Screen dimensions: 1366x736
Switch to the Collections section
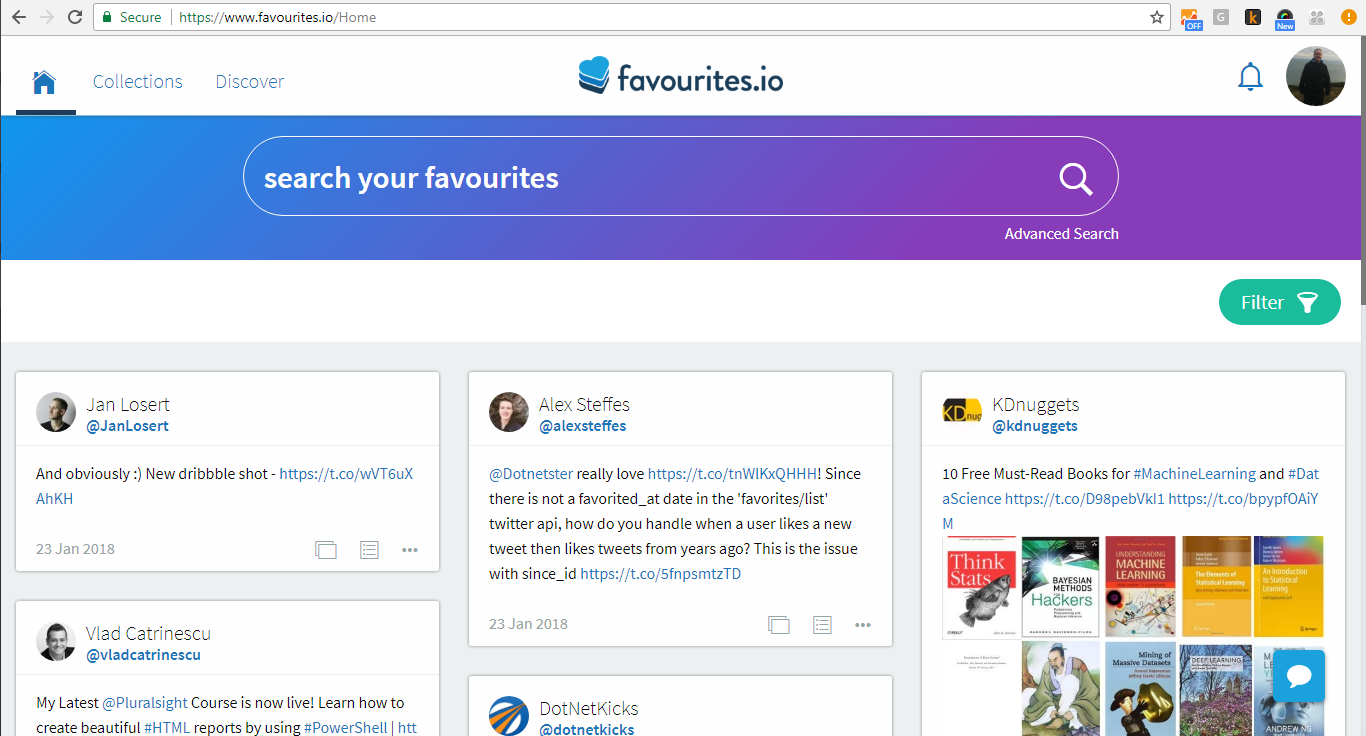pos(137,81)
